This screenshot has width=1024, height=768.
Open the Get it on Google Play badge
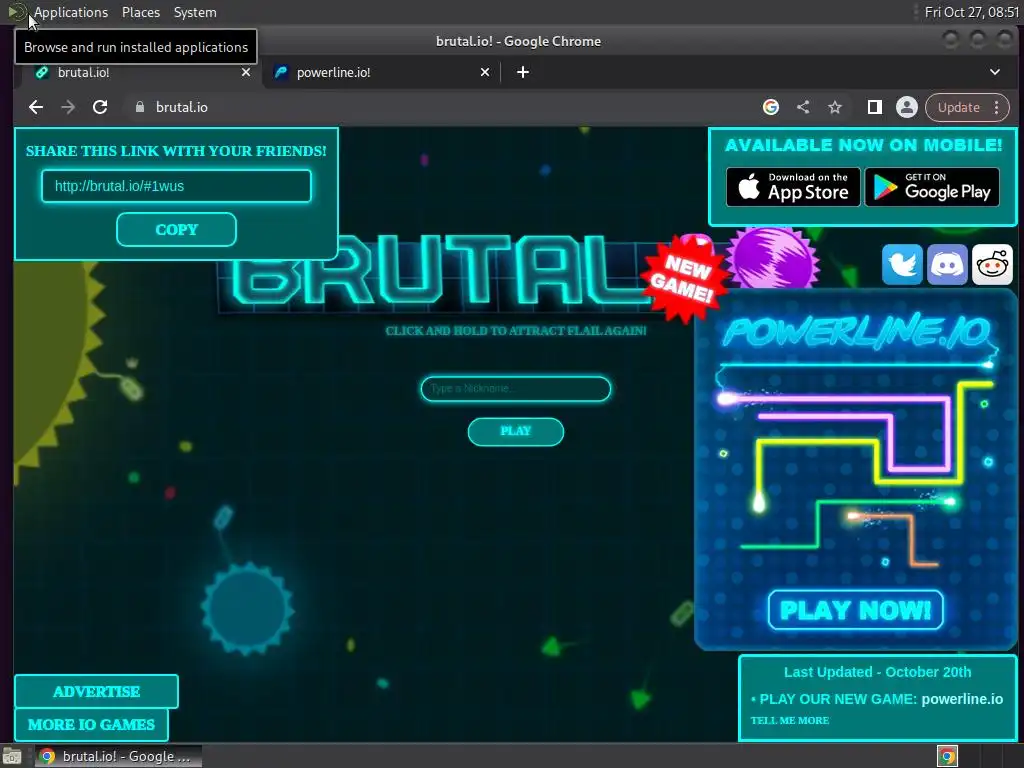point(932,187)
